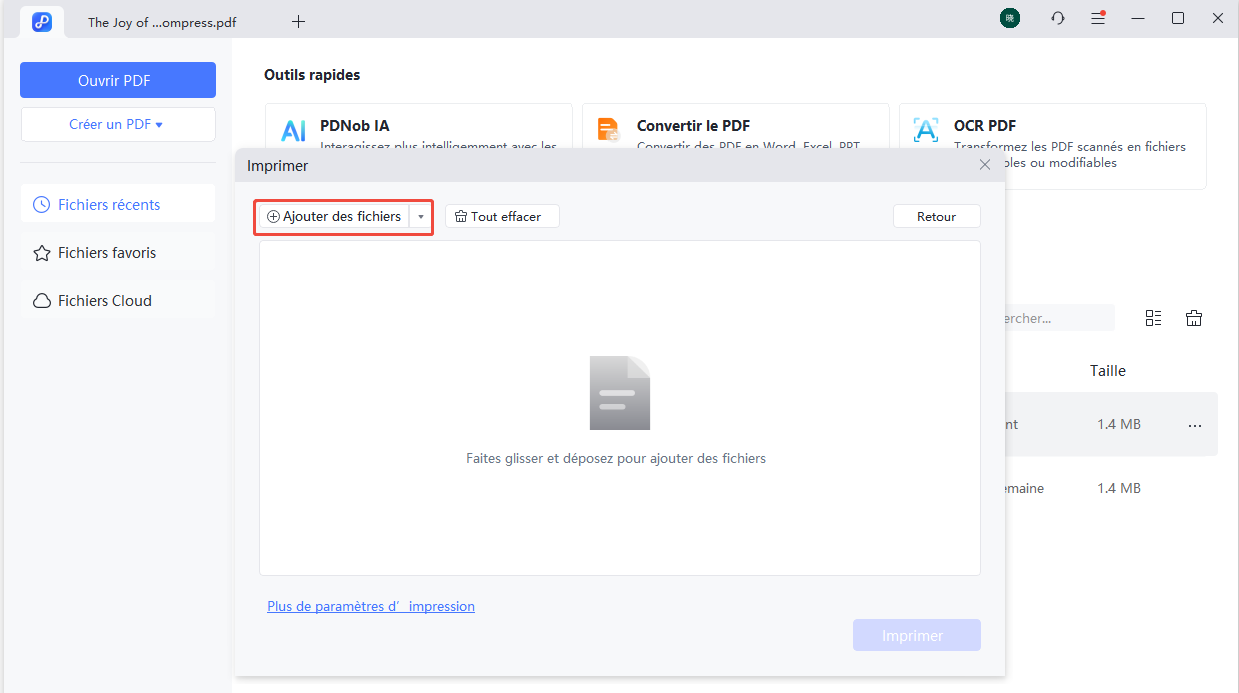Switch the file list view layout icon

pyautogui.click(x=1153, y=317)
